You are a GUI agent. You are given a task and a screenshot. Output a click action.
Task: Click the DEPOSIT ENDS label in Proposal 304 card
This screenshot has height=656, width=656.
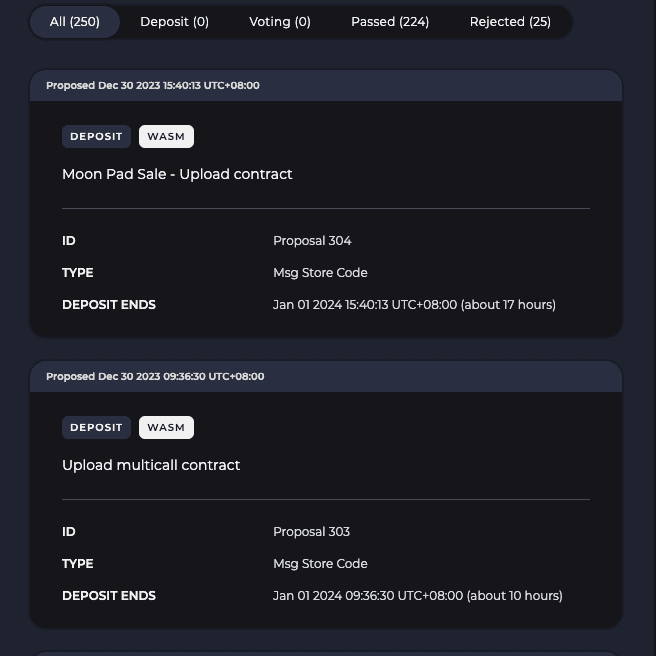click(x=109, y=305)
